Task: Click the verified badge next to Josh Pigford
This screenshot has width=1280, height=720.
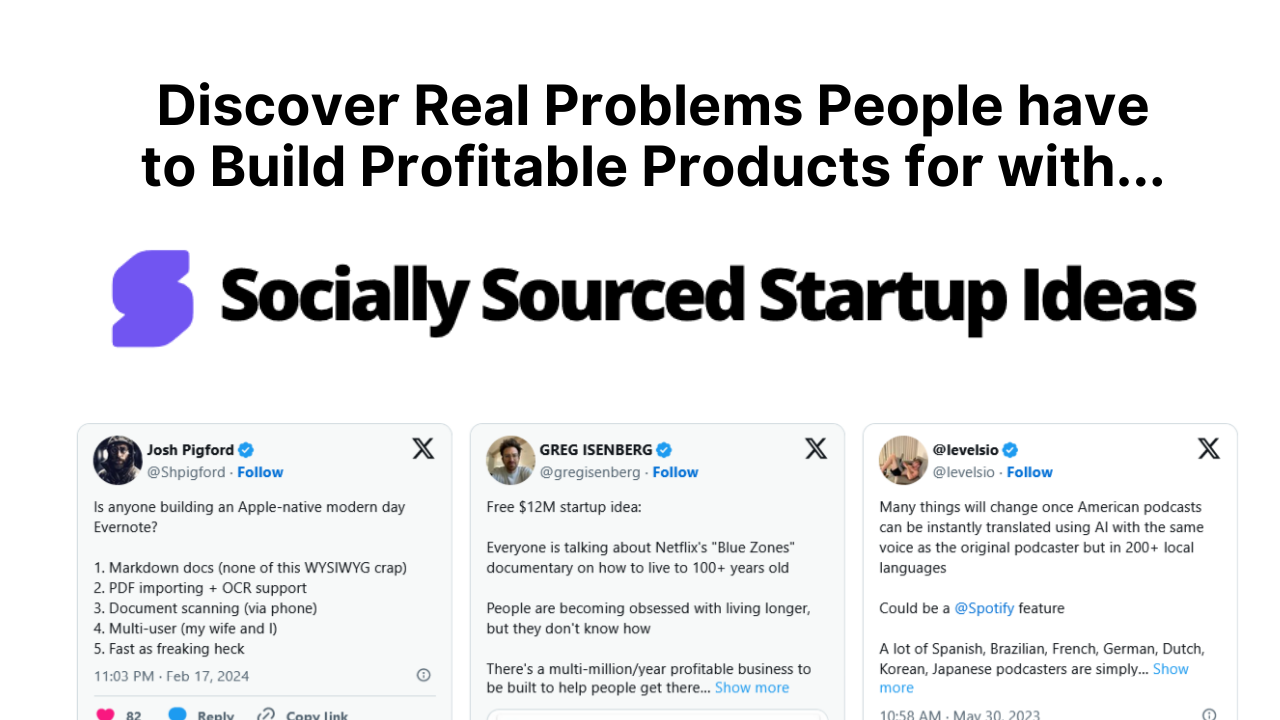Action: pos(244,449)
